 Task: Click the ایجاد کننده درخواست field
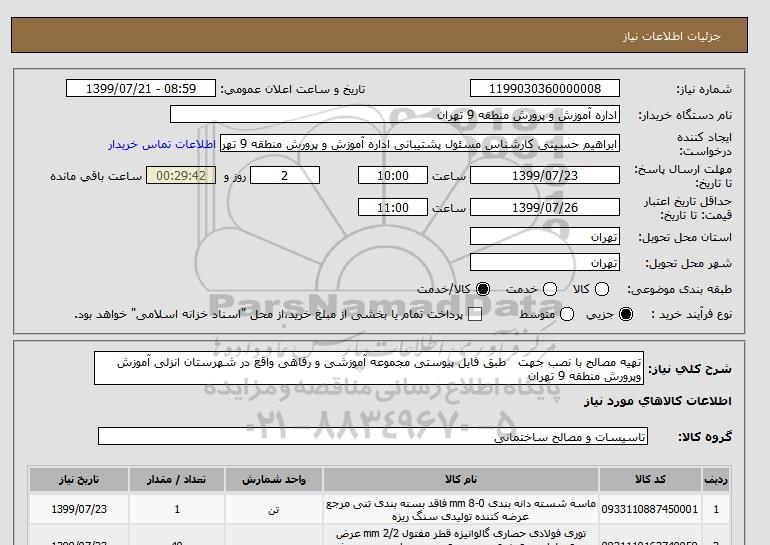(x=420, y=144)
